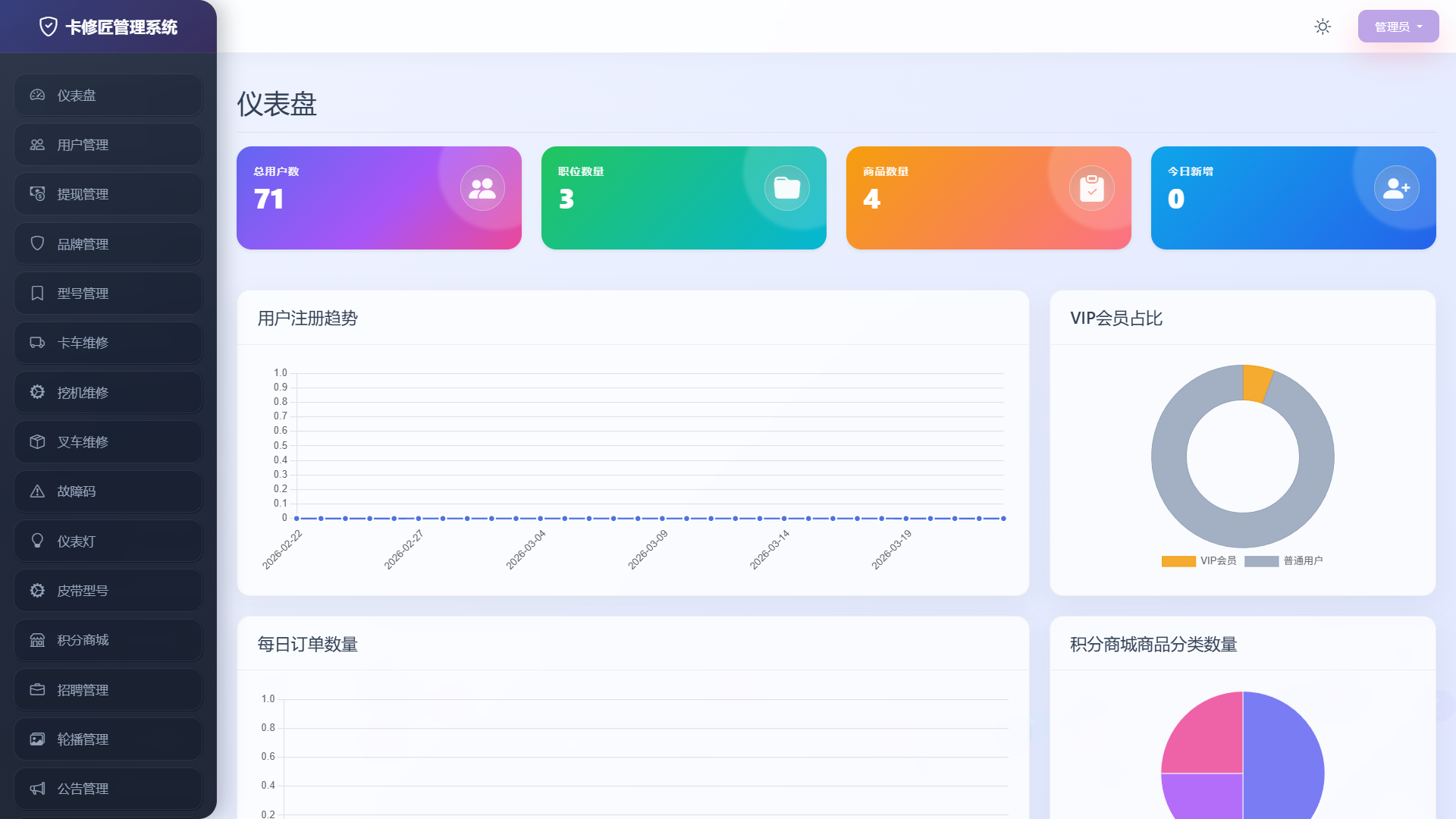
Task: Click the 总用户数 users icon
Action: (482, 188)
